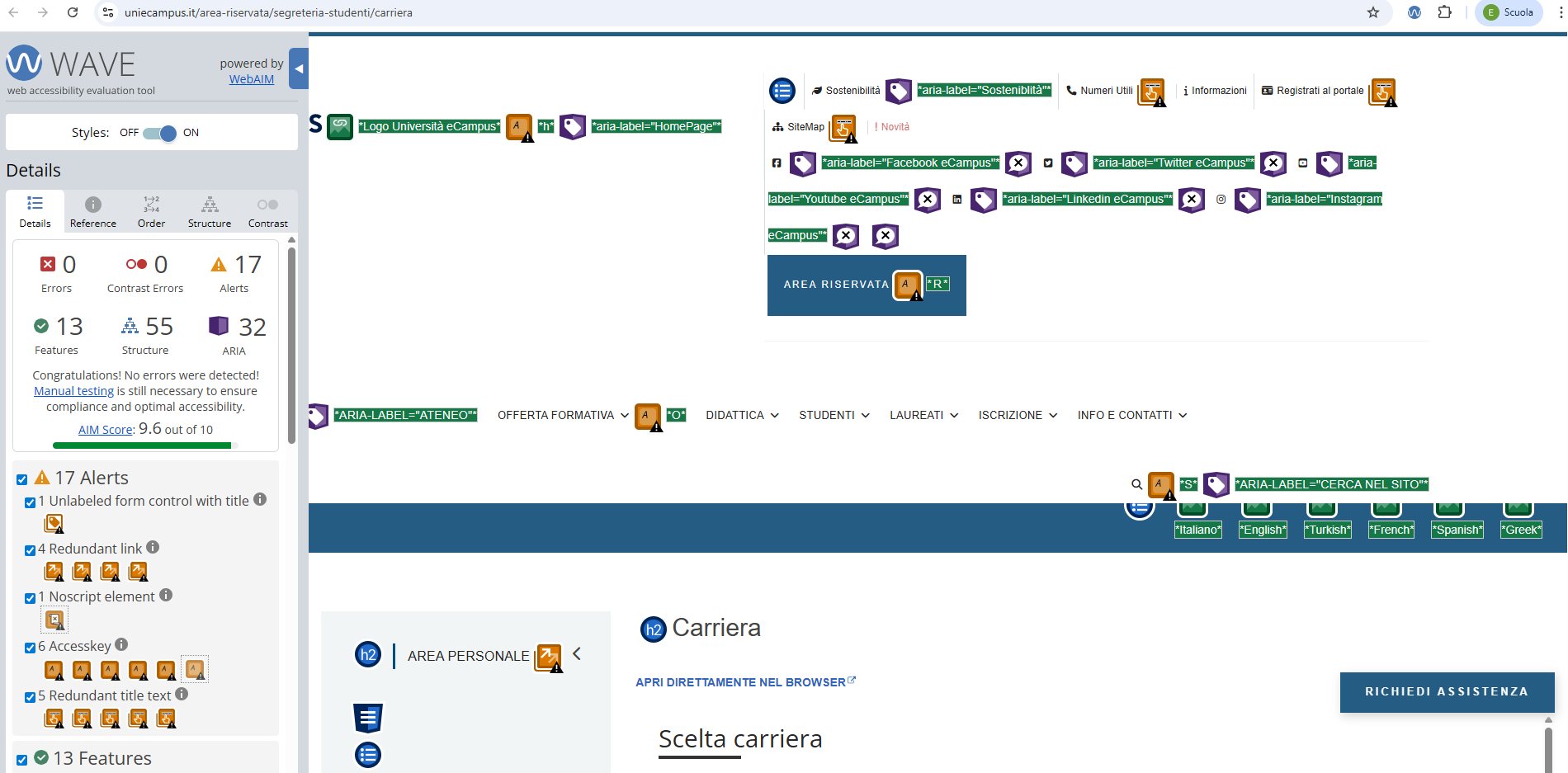
Task: Collapse the WAVE sidebar with the arrow tab
Action: [299, 69]
